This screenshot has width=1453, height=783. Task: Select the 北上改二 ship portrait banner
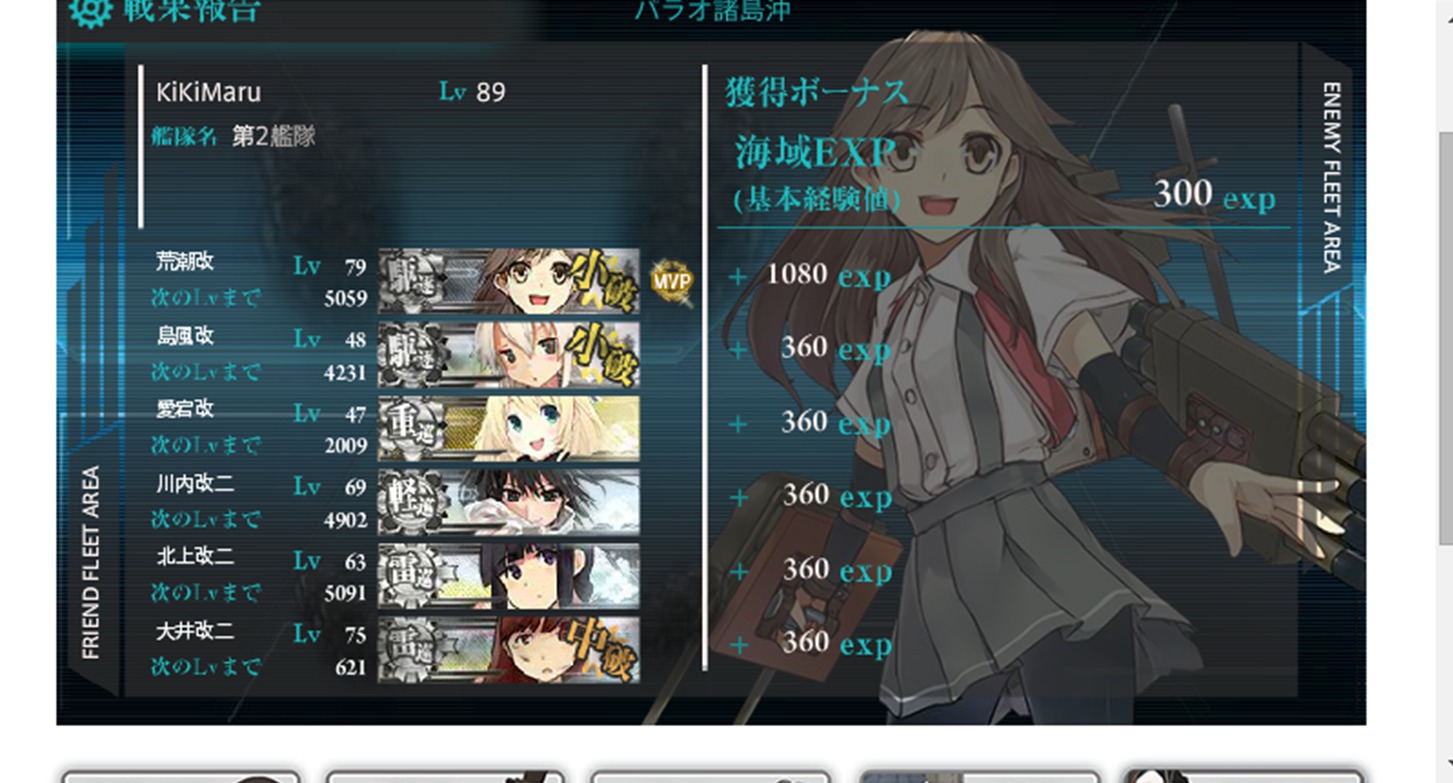[509, 575]
